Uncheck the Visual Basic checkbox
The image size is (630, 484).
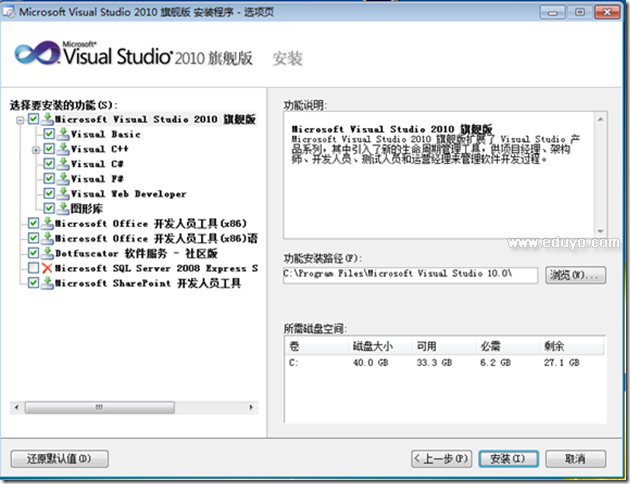[49, 134]
